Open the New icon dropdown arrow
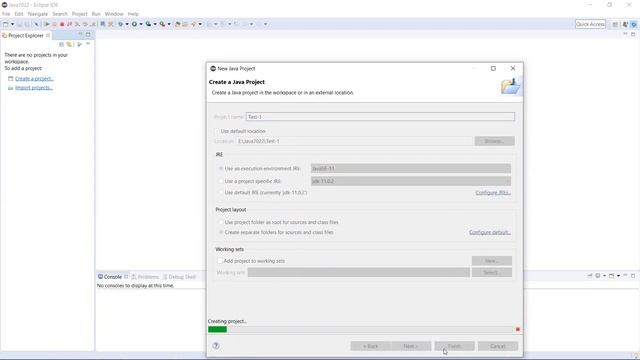 coord(12,24)
